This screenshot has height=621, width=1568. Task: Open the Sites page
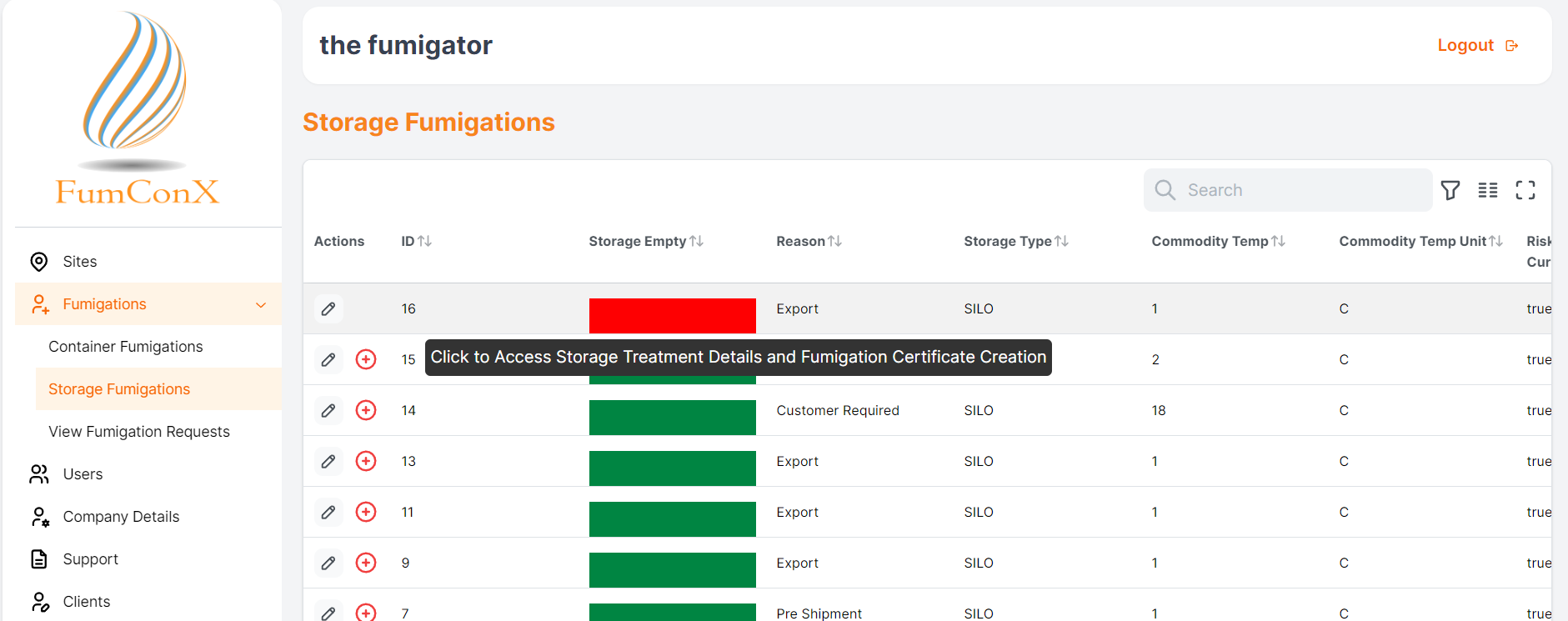click(80, 262)
